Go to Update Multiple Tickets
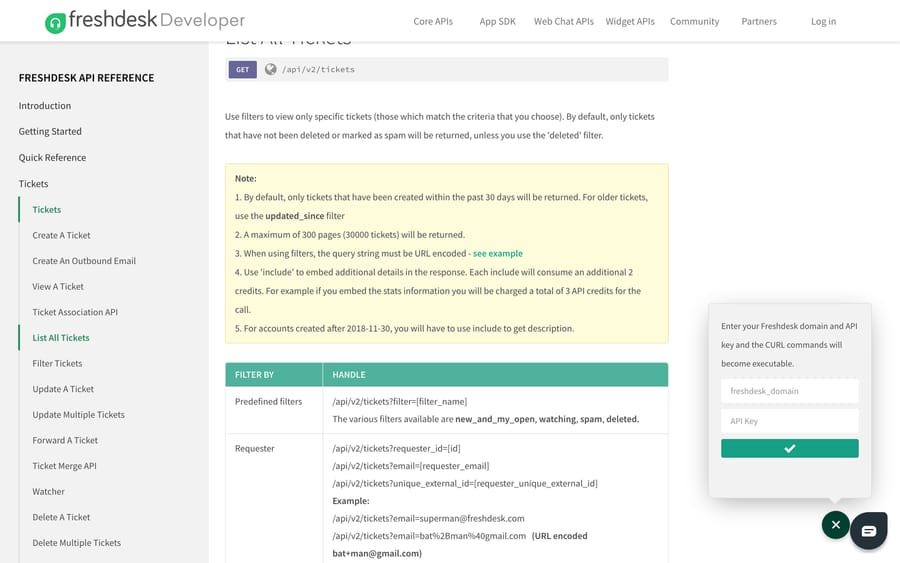Screen dimensions: 900x563 79,414
